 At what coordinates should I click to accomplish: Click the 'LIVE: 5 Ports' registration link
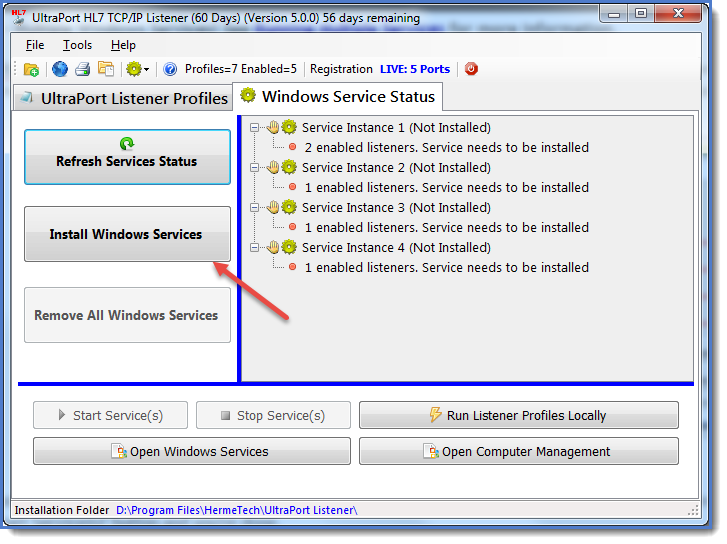tap(415, 69)
